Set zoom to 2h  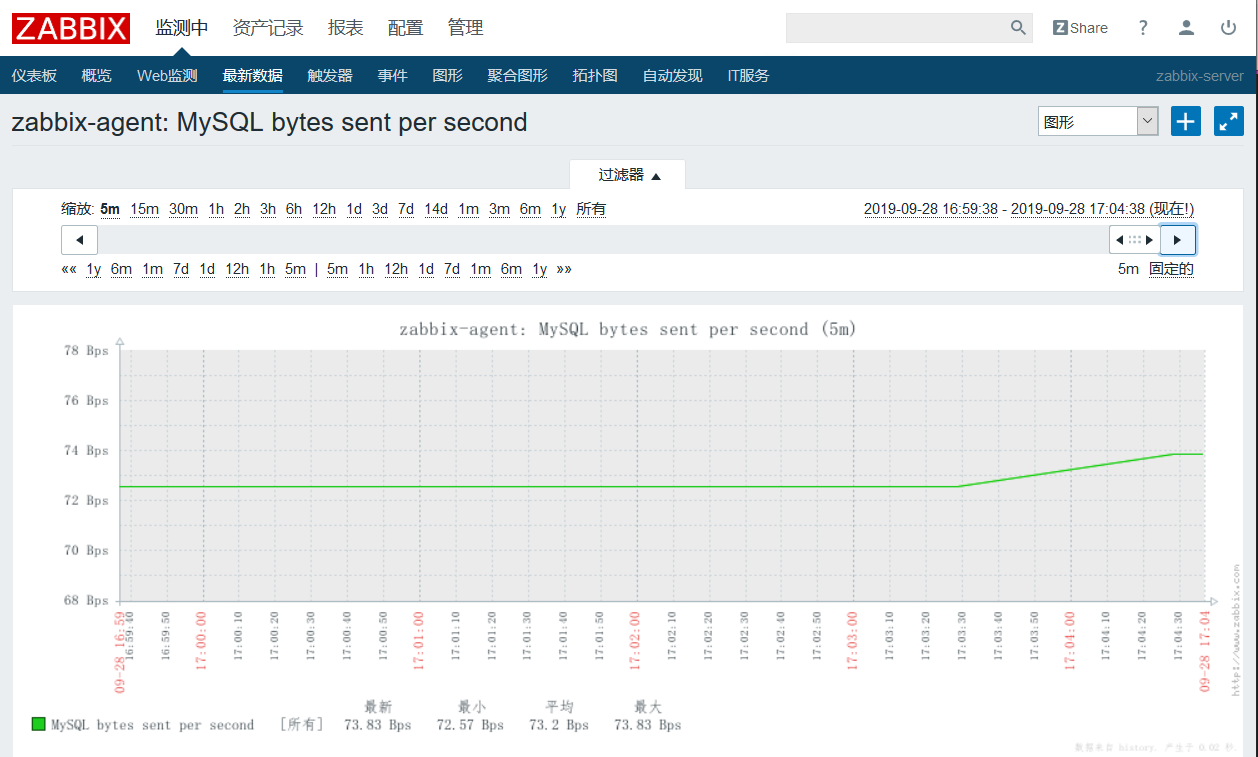pyautogui.click(x=242, y=209)
